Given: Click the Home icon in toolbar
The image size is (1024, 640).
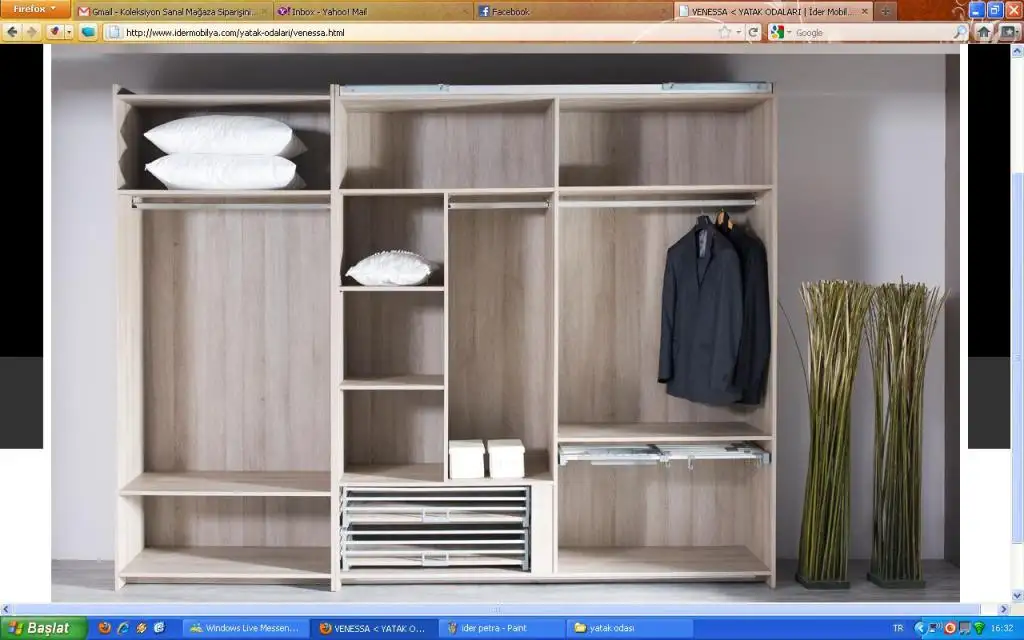Looking at the screenshot, I should click(984, 32).
